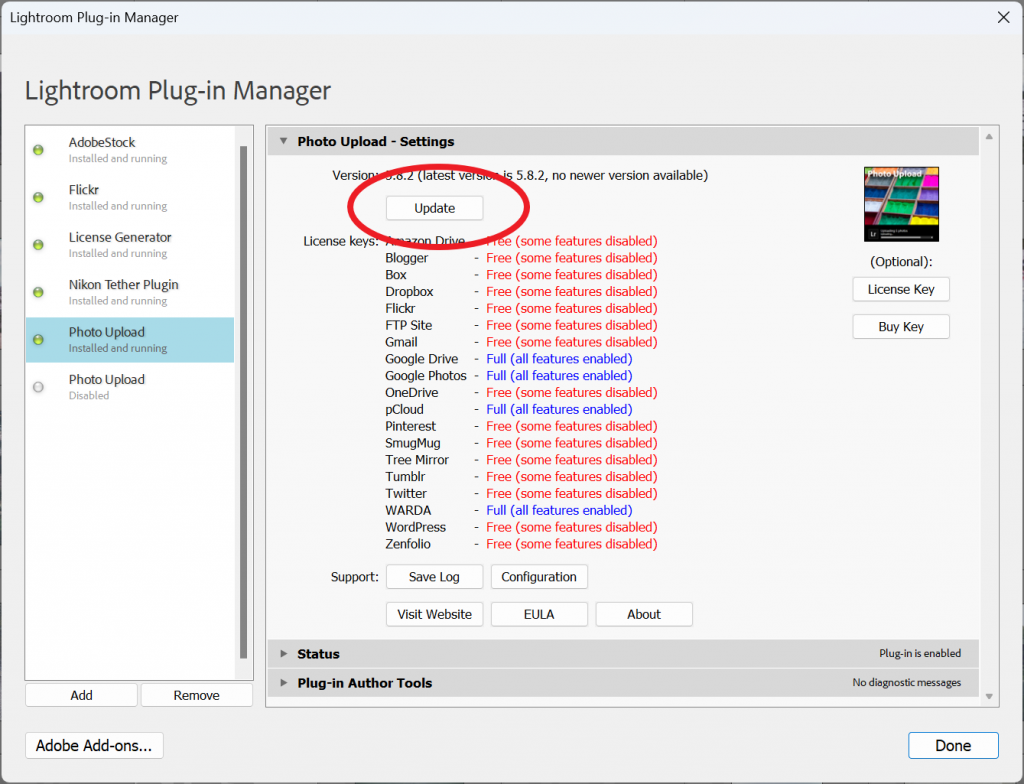Remove the selected plug-in
This screenshot has height=784, width=1024.
pos(196,695)
